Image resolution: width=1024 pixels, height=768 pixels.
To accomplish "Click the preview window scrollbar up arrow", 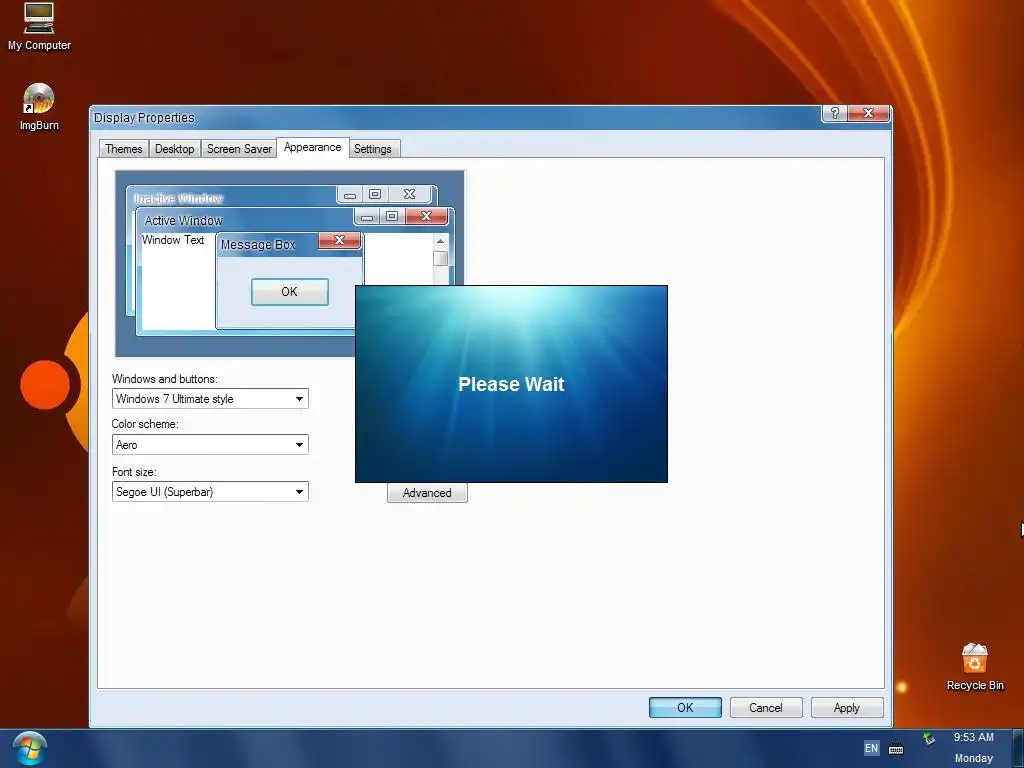I will coord(441,241).
